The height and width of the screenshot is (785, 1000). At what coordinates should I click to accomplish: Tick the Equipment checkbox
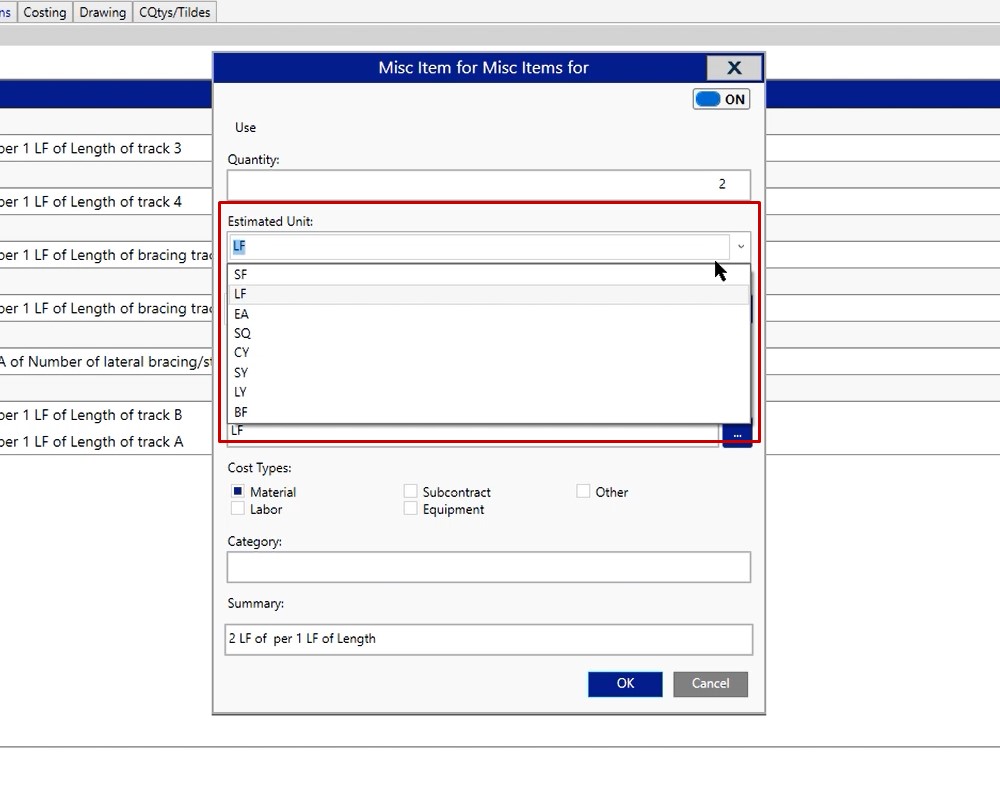[x=410, y=509]
